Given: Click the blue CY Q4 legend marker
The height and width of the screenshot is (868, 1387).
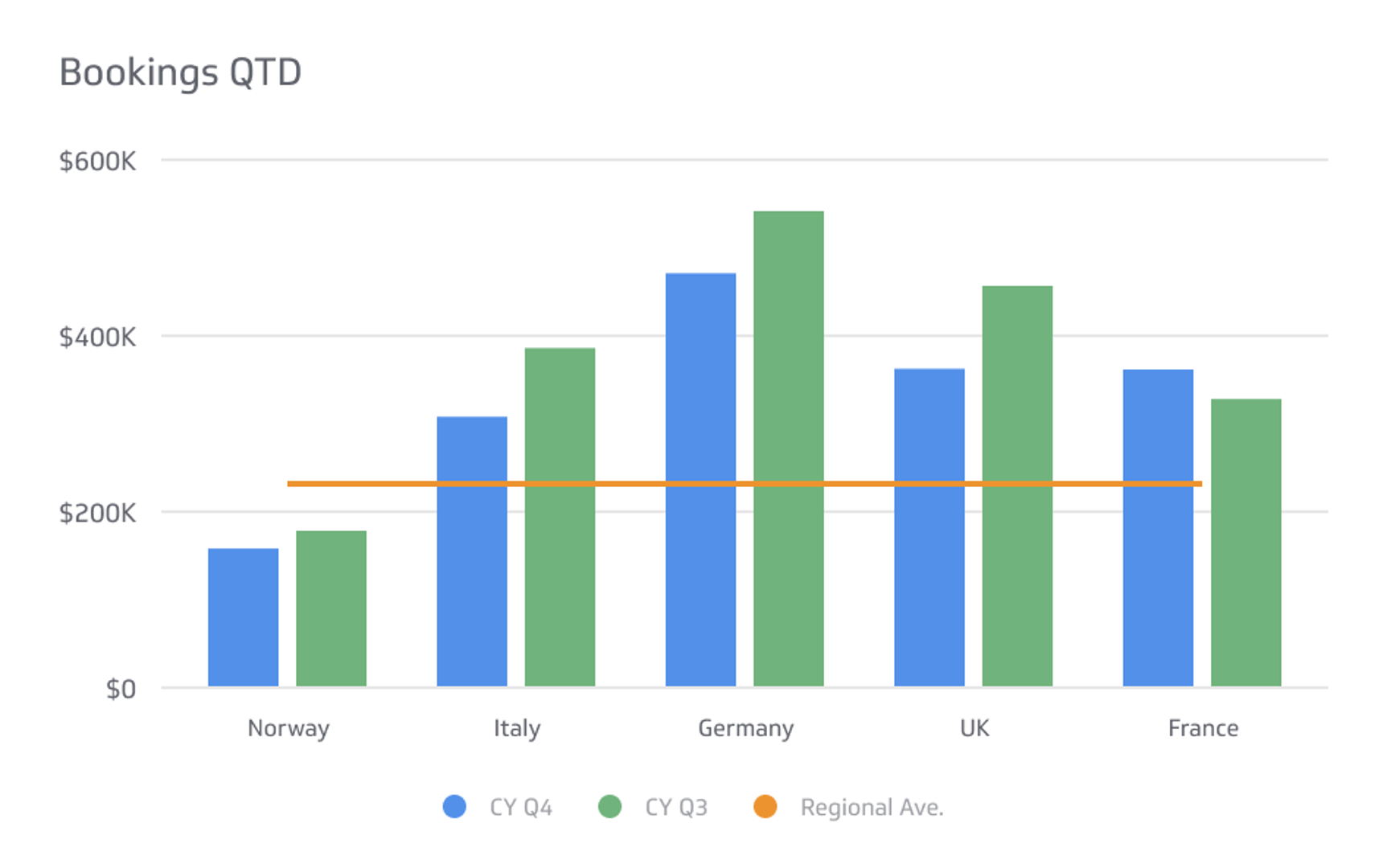Looking at the screenshot, I should [456, 806].
